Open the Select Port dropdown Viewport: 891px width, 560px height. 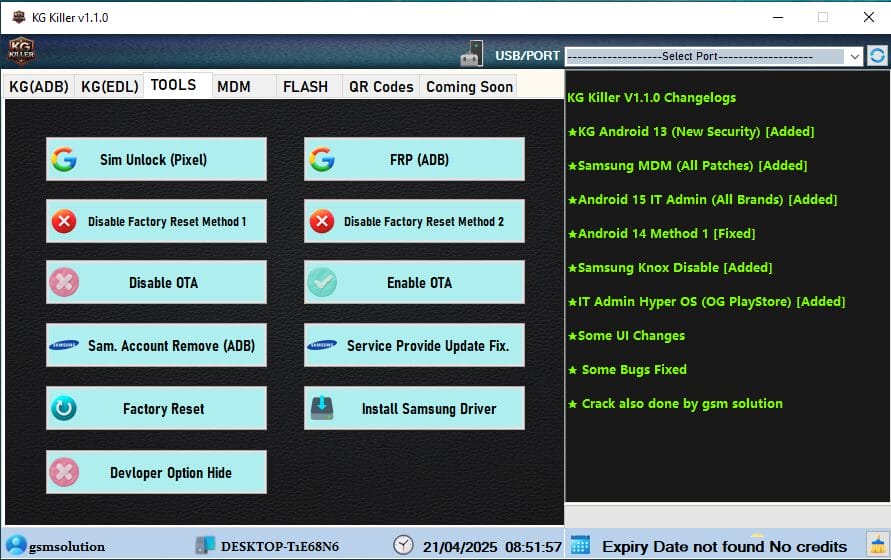coord(713,57)
